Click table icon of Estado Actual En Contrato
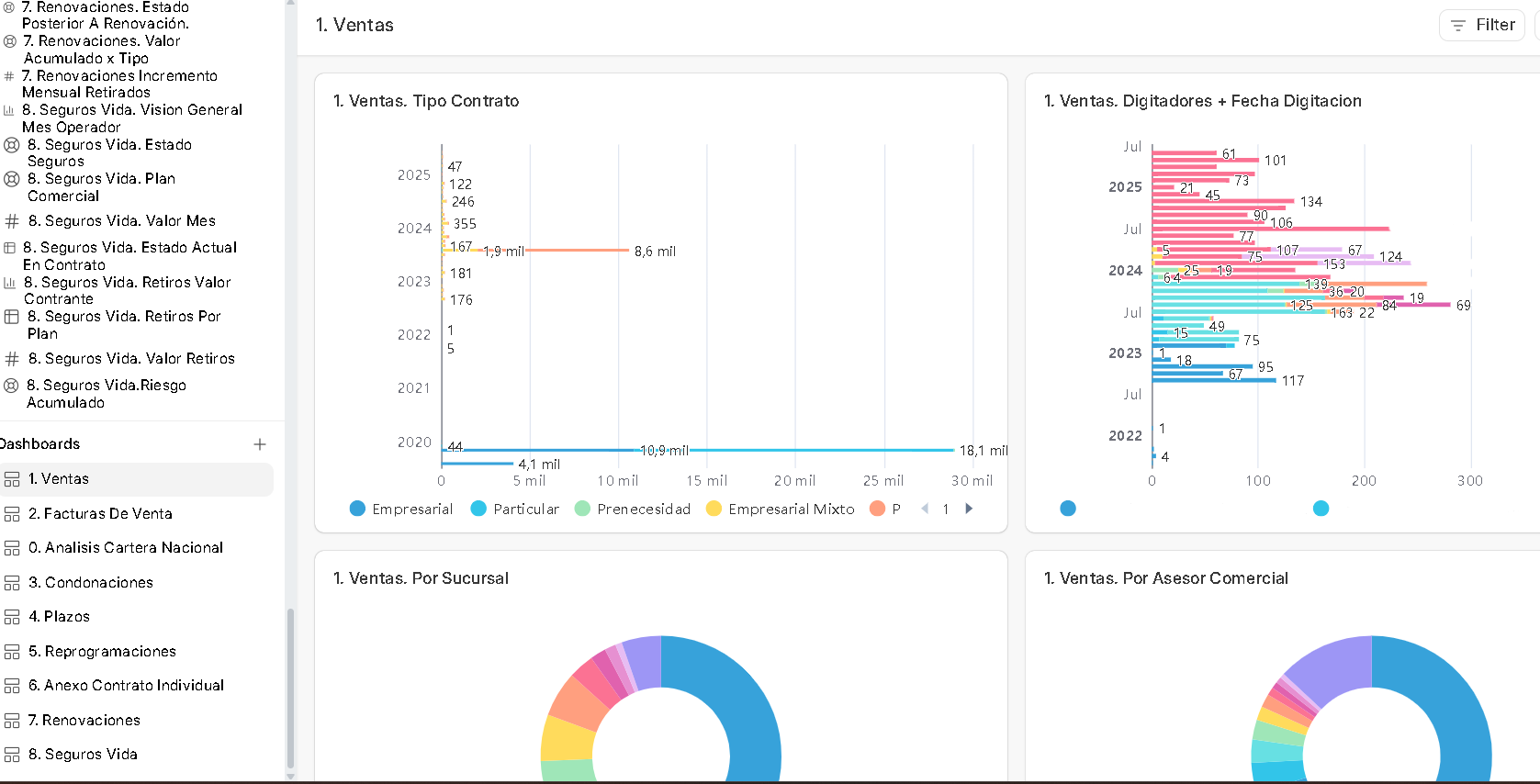The height and width of the screenshot is (784, 1540). (9, 248)
